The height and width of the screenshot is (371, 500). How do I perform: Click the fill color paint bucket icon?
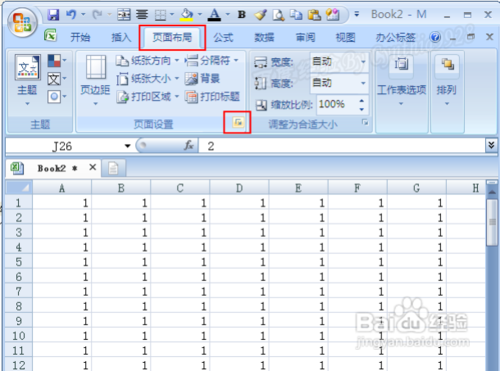point(186,15)
